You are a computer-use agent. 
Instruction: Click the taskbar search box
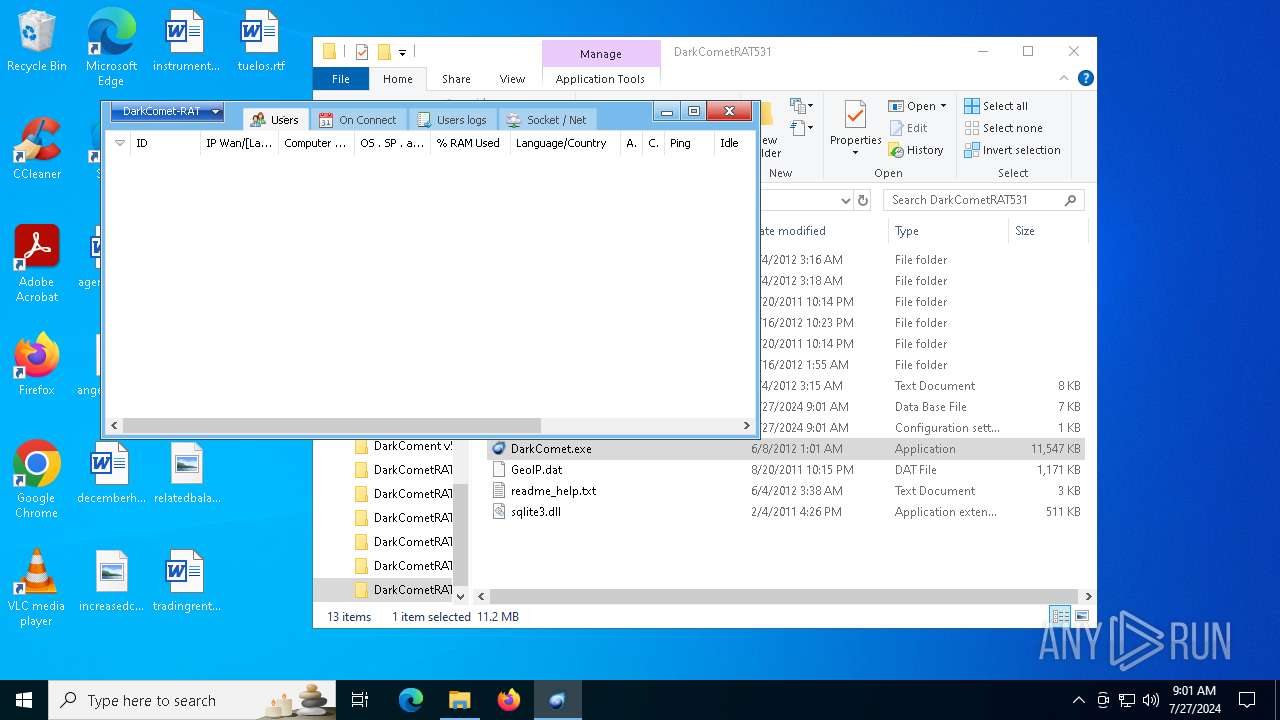click(x=192, y=700)
